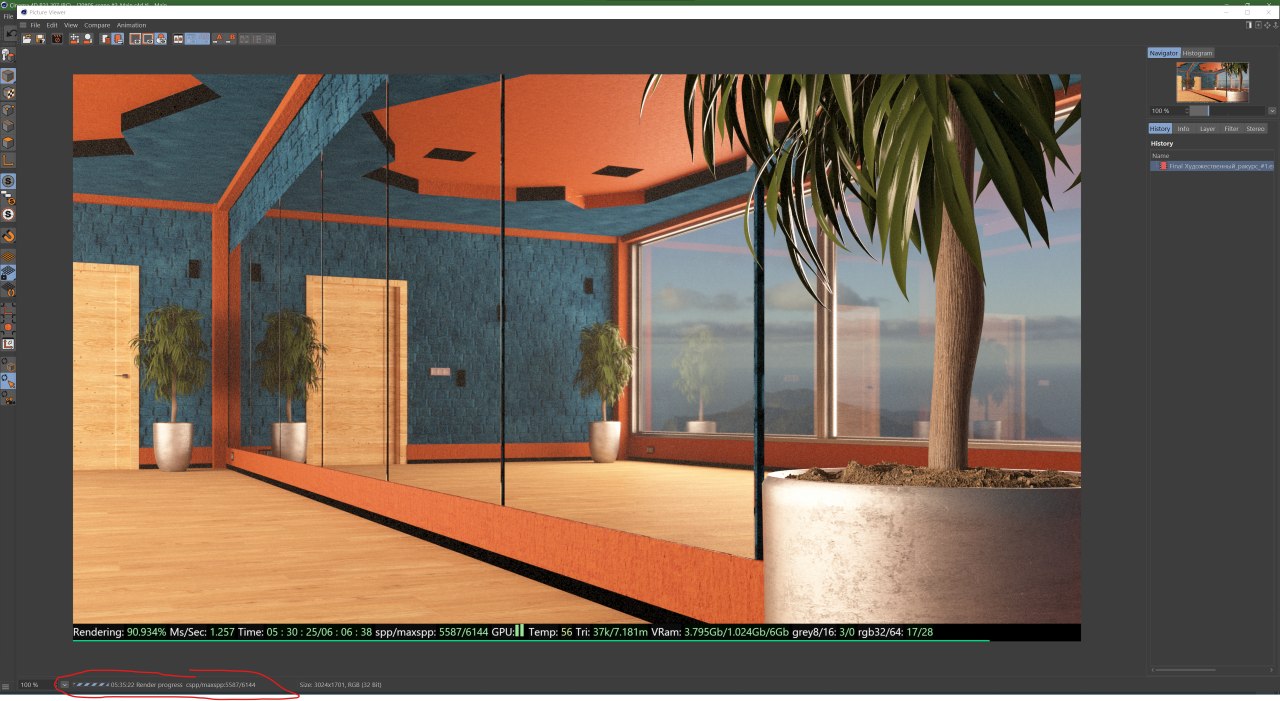The width and height of the screenshot is (1280, 701).
Task: Toggle Viewport Solo S icon
Action: coord(8,181)
